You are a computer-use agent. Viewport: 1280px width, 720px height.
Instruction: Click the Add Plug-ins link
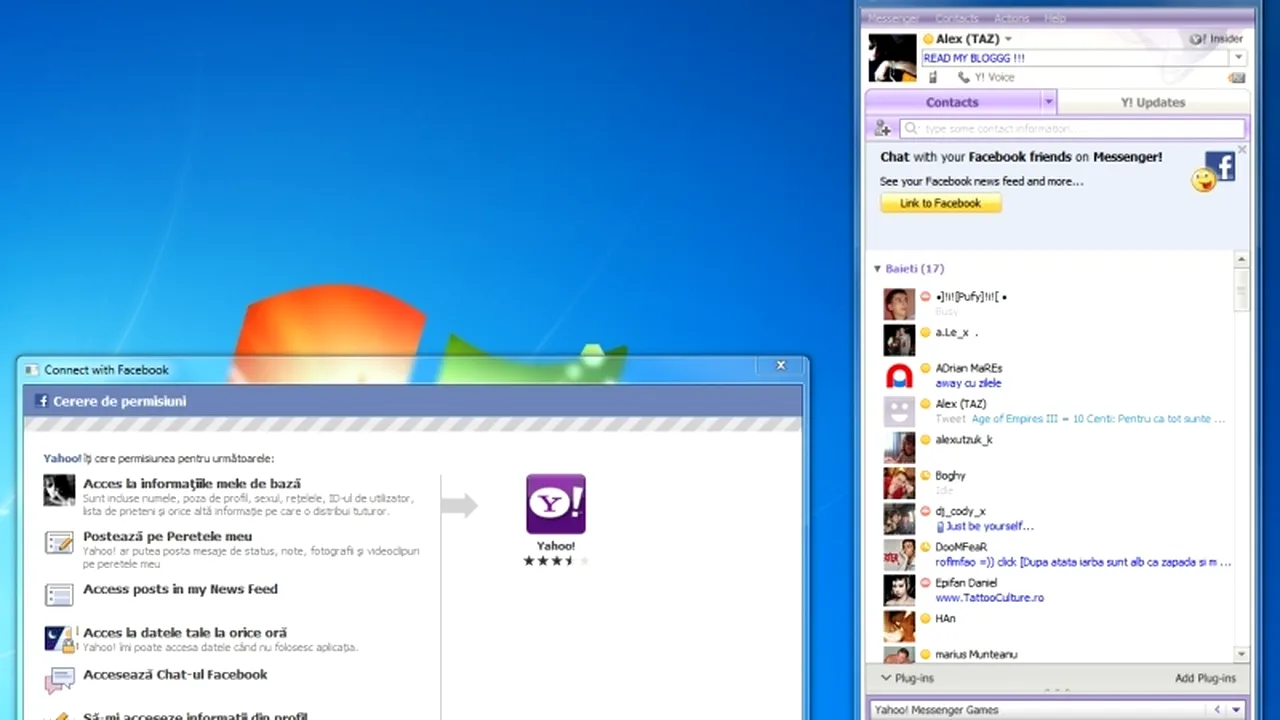click(x=1205, y=678)
